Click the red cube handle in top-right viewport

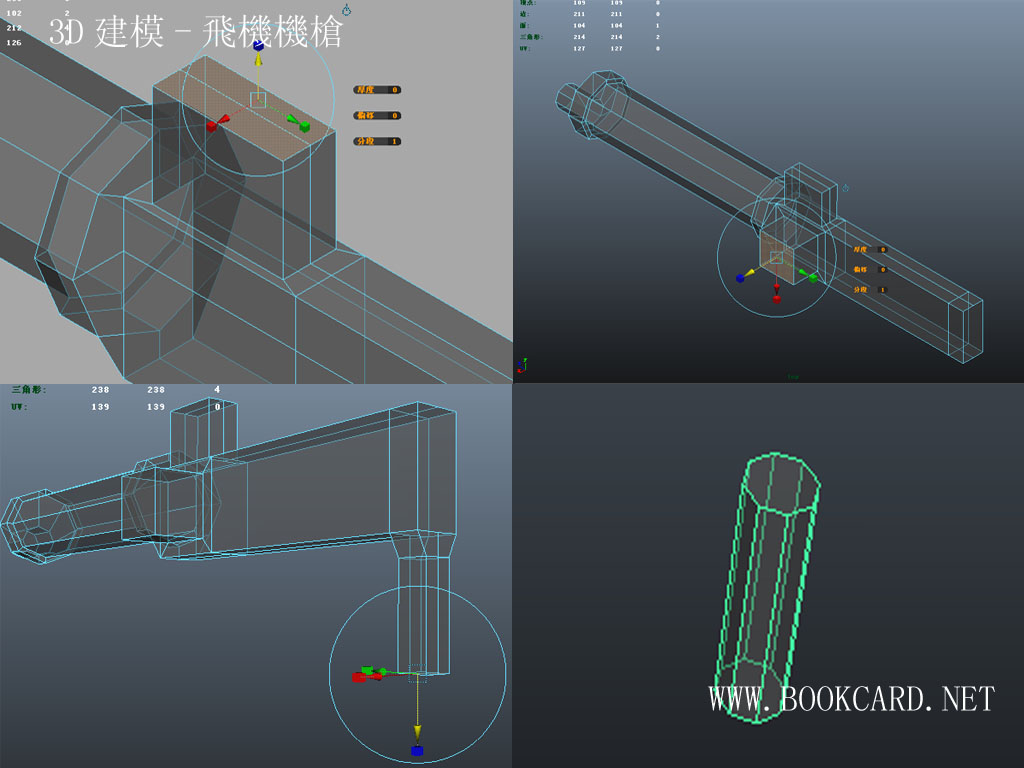777,297
